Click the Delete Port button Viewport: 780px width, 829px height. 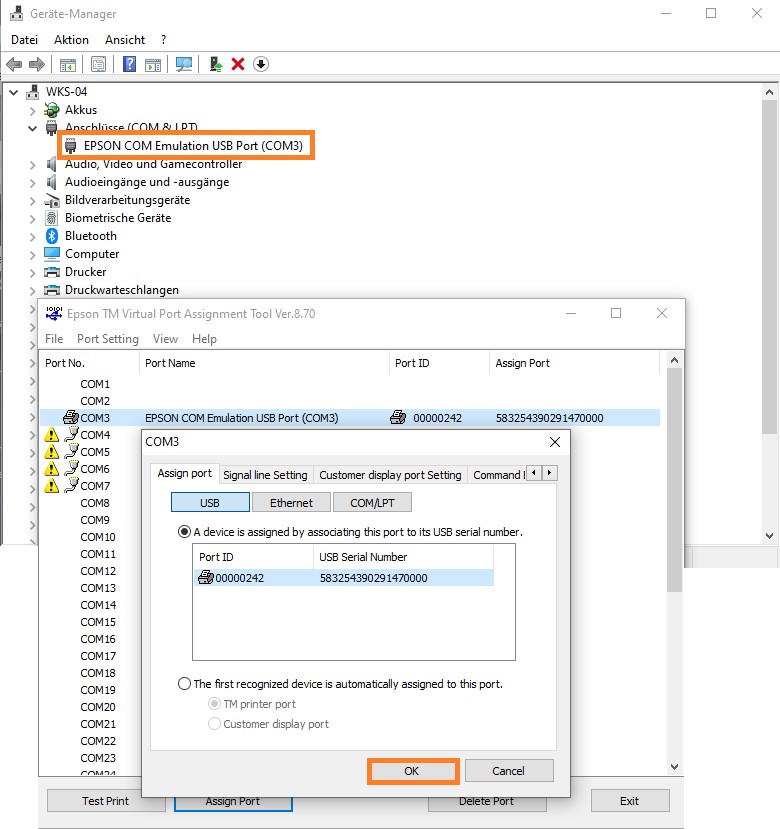pyautogui.click(x=487, y=801)
